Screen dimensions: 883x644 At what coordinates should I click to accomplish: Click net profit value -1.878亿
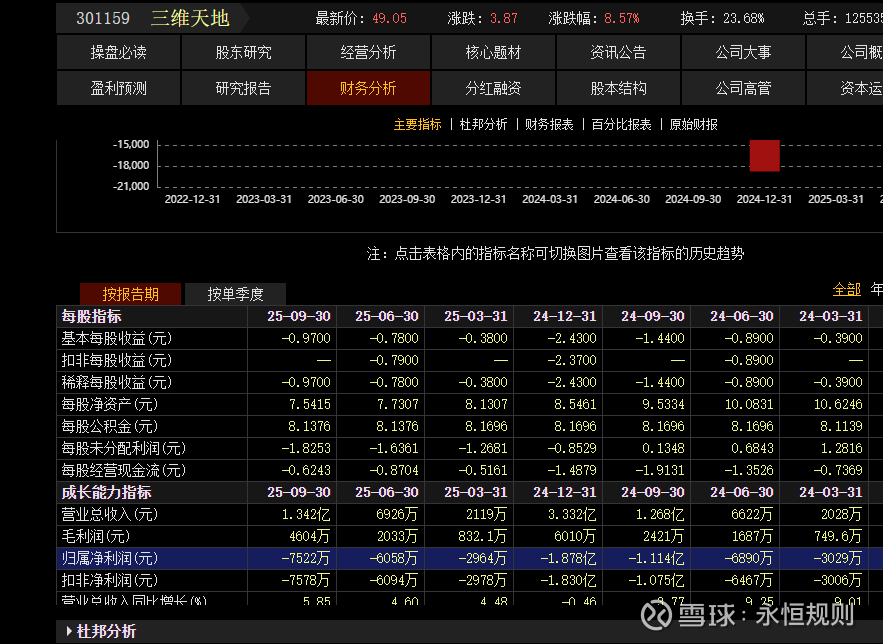point(568,558)
